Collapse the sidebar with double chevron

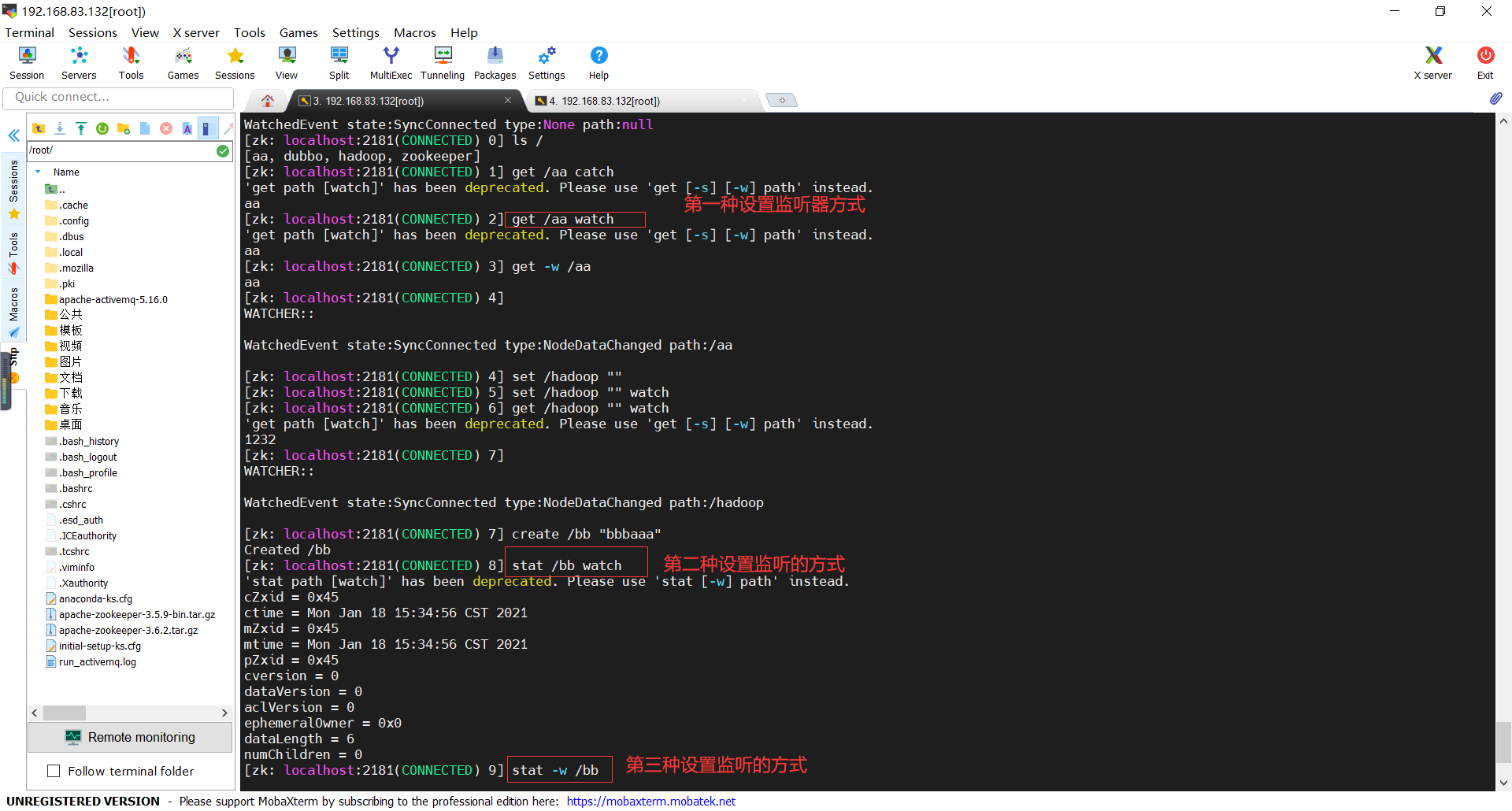tap(13, 135)
